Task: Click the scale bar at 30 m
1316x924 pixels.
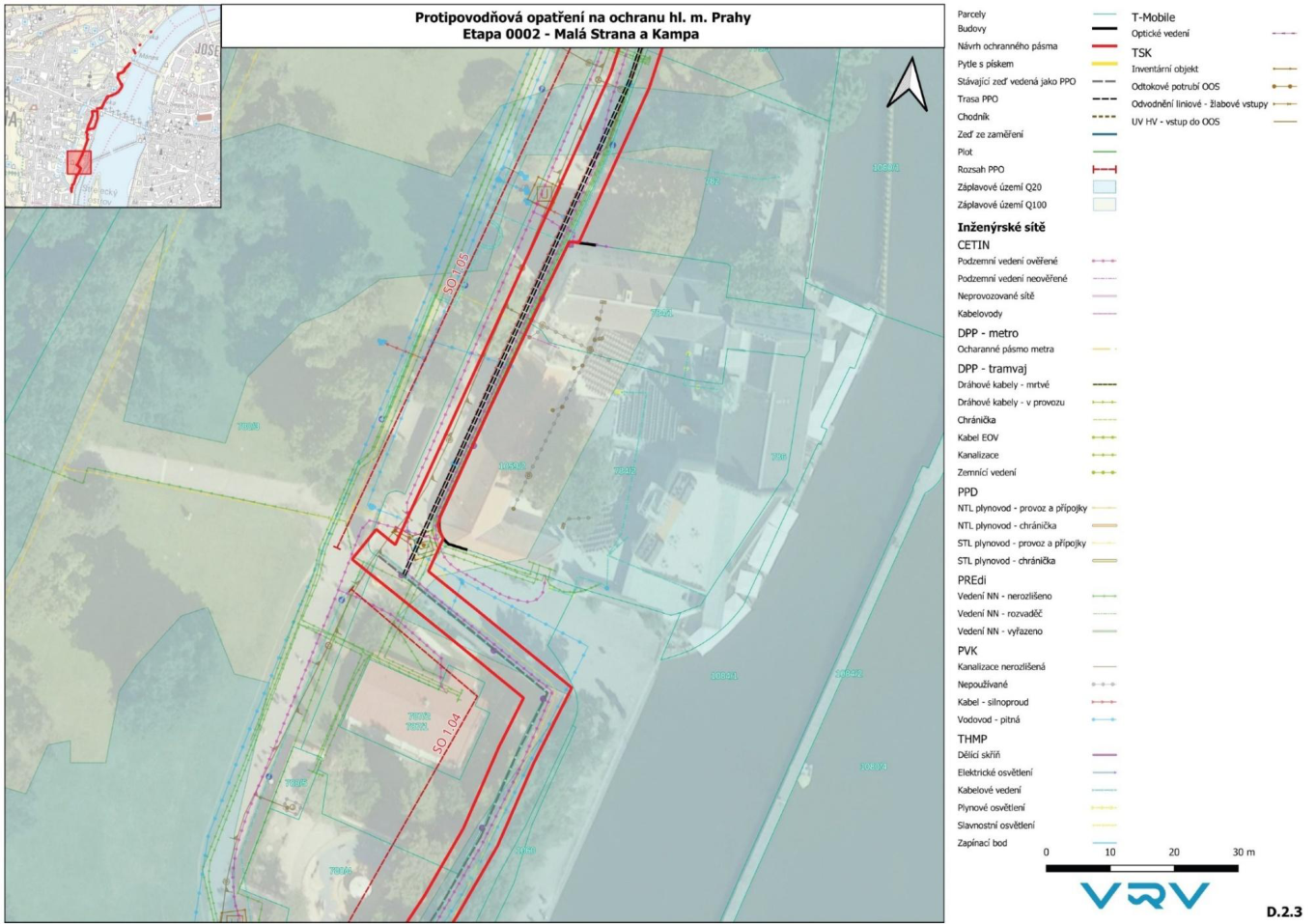Action: coord(1243,853)
